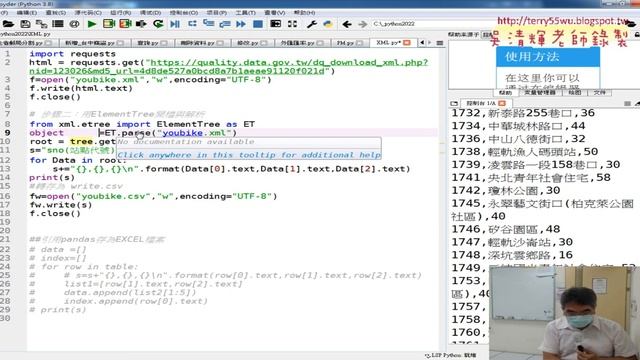
Task: Show next editor tabs with right arrow
Action: (x=429, y=42)
